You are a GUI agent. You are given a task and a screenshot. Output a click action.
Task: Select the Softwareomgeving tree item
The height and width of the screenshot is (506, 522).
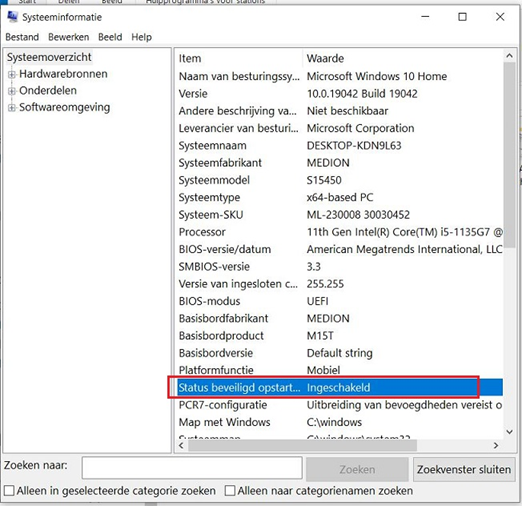65,107
